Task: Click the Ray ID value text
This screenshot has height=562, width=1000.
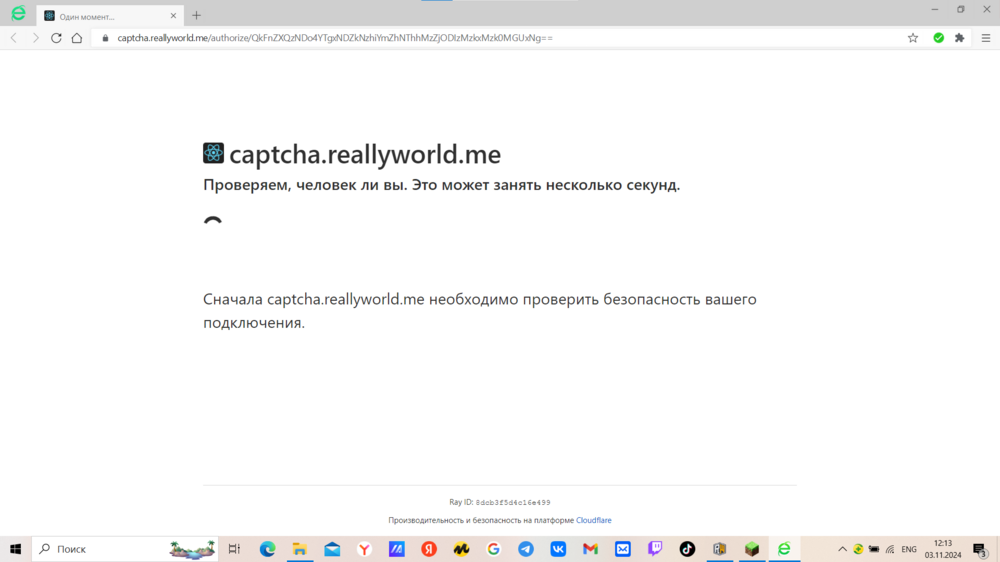Action: [x=513, y=503]
